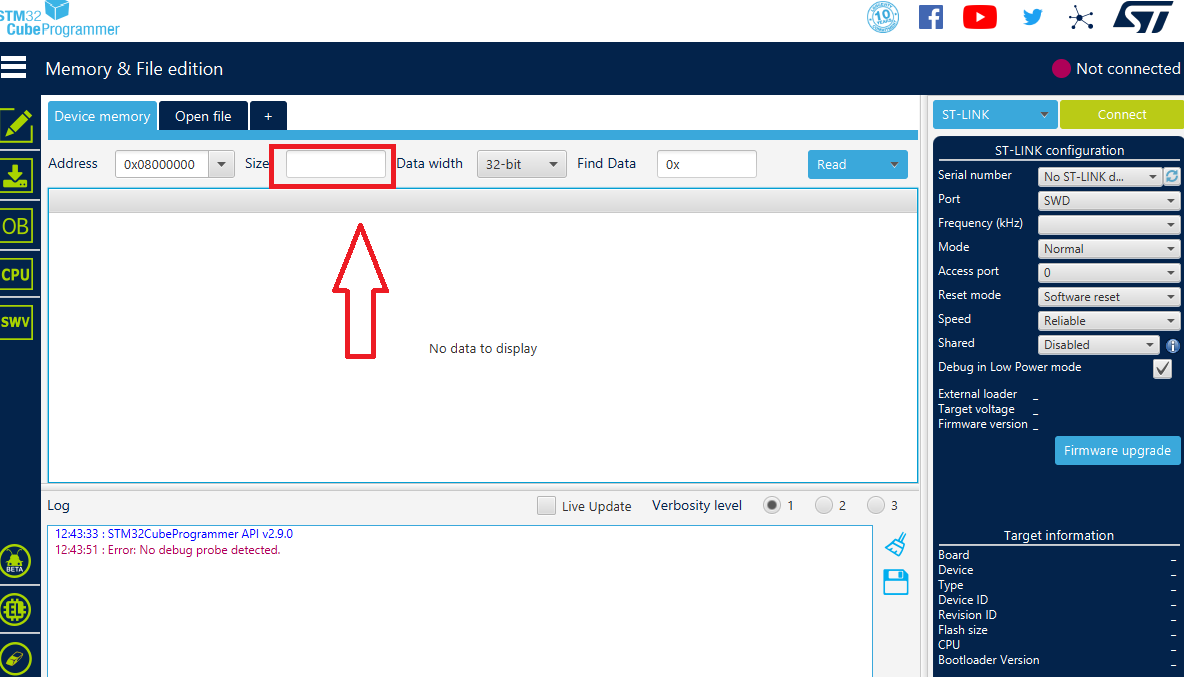Open the hamburger menu
Screen dimensions: 1184x677
click(14, 67)
